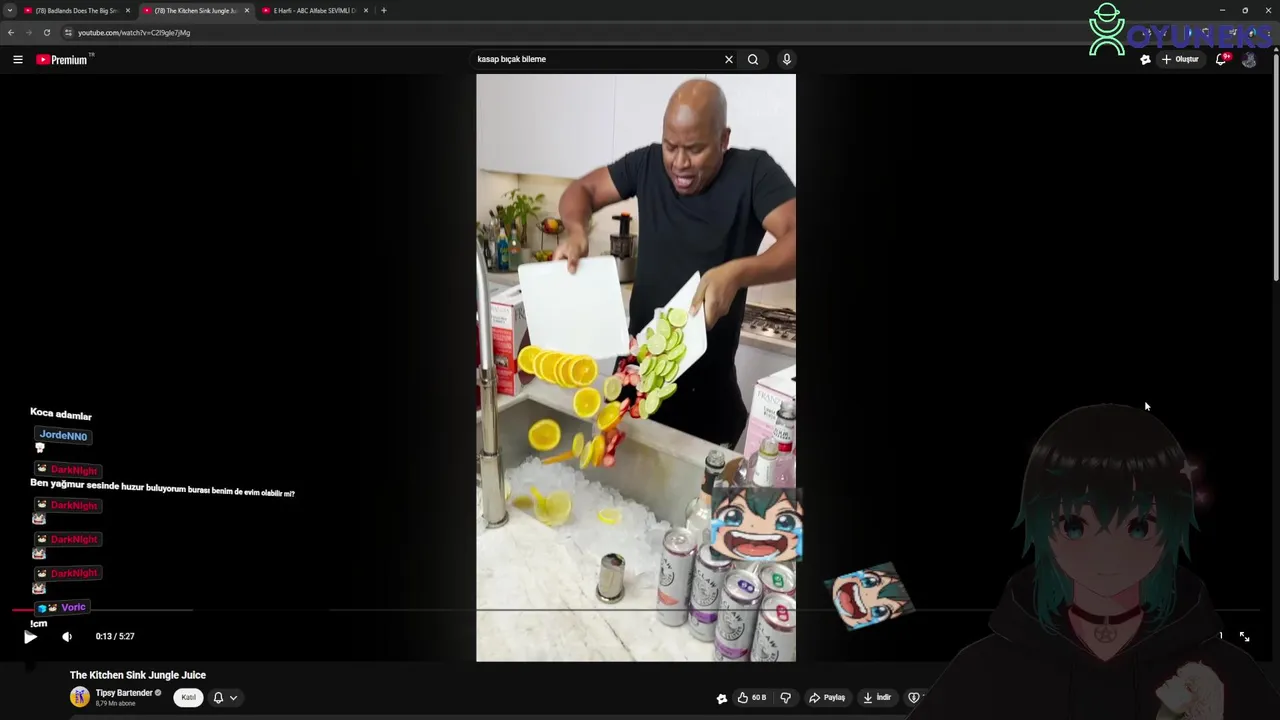Go back with the browser back arrow
The image size is (1280, 720).
[11, 32]
